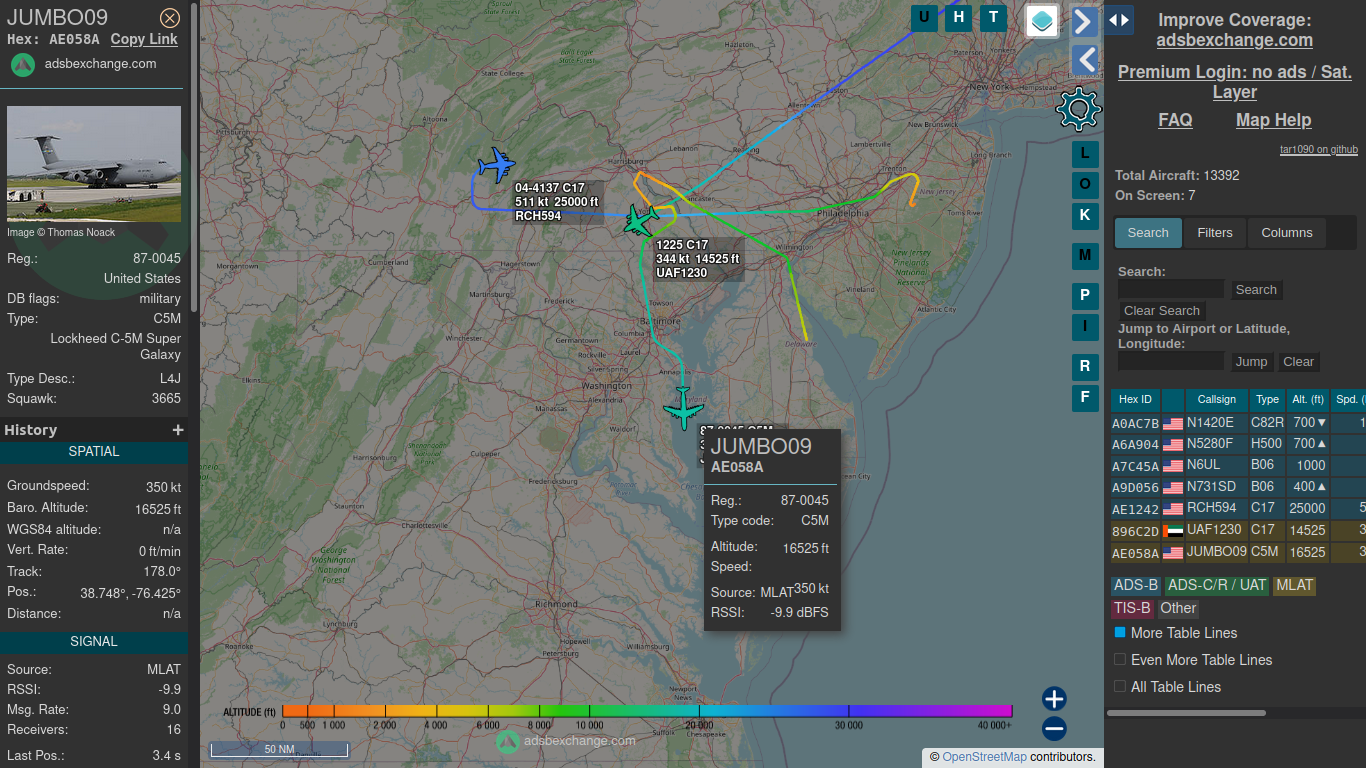Screen dimensions: 1366x768
Task: Sort table by Hex ID column
Action: [1135, 400]
